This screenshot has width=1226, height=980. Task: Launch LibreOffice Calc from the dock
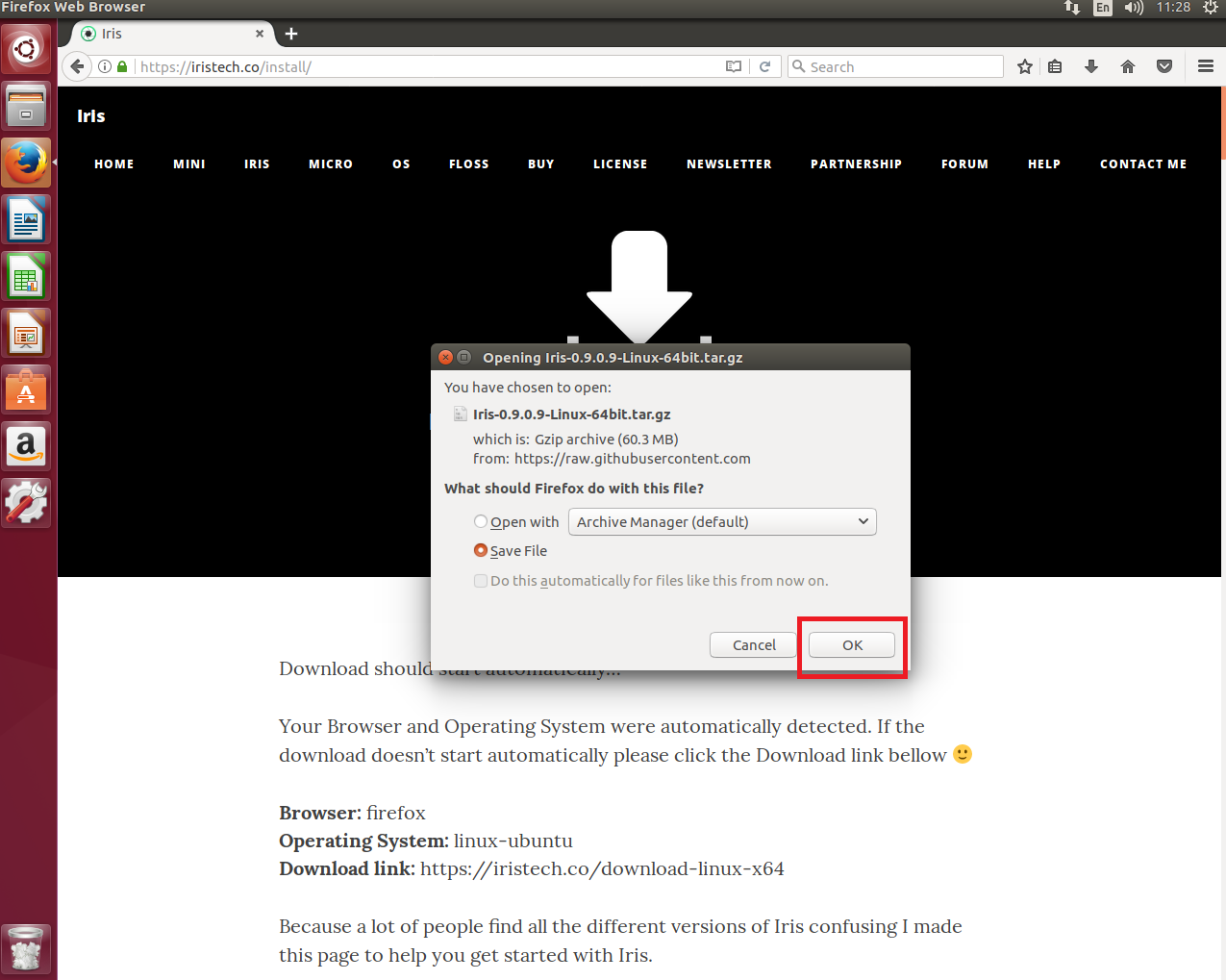pos(26,276)
